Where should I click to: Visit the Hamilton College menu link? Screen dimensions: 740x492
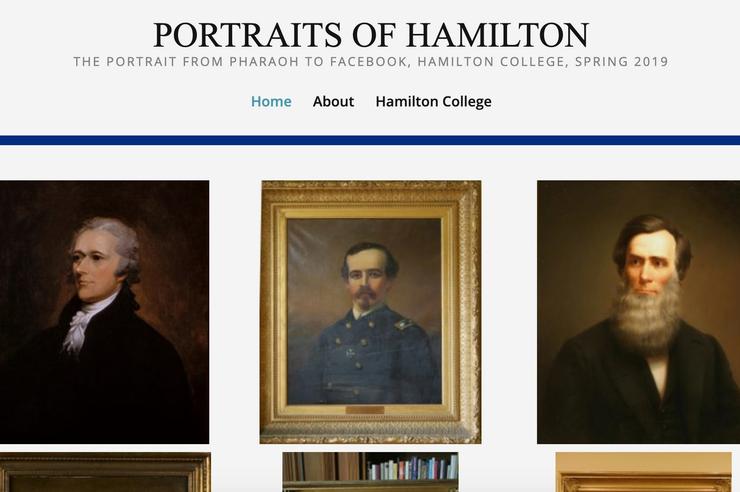pyautogui.click(x=433, y=102)
